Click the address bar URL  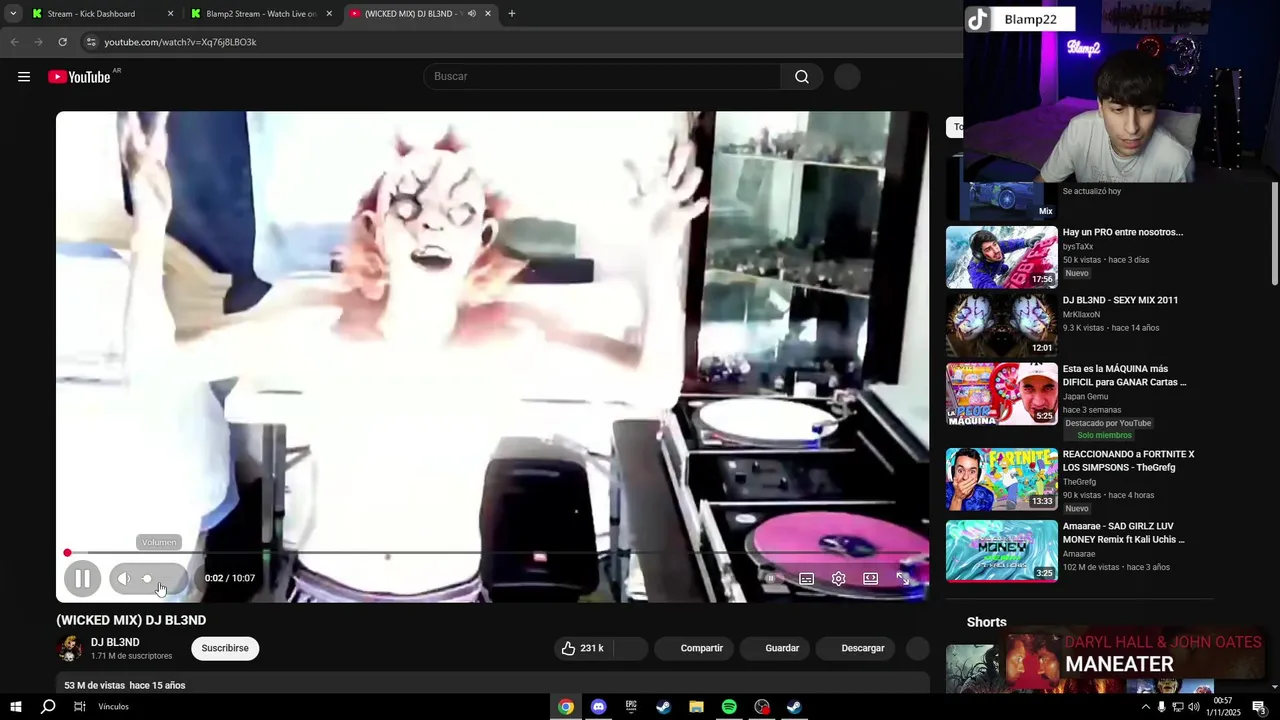click(180, 42)
